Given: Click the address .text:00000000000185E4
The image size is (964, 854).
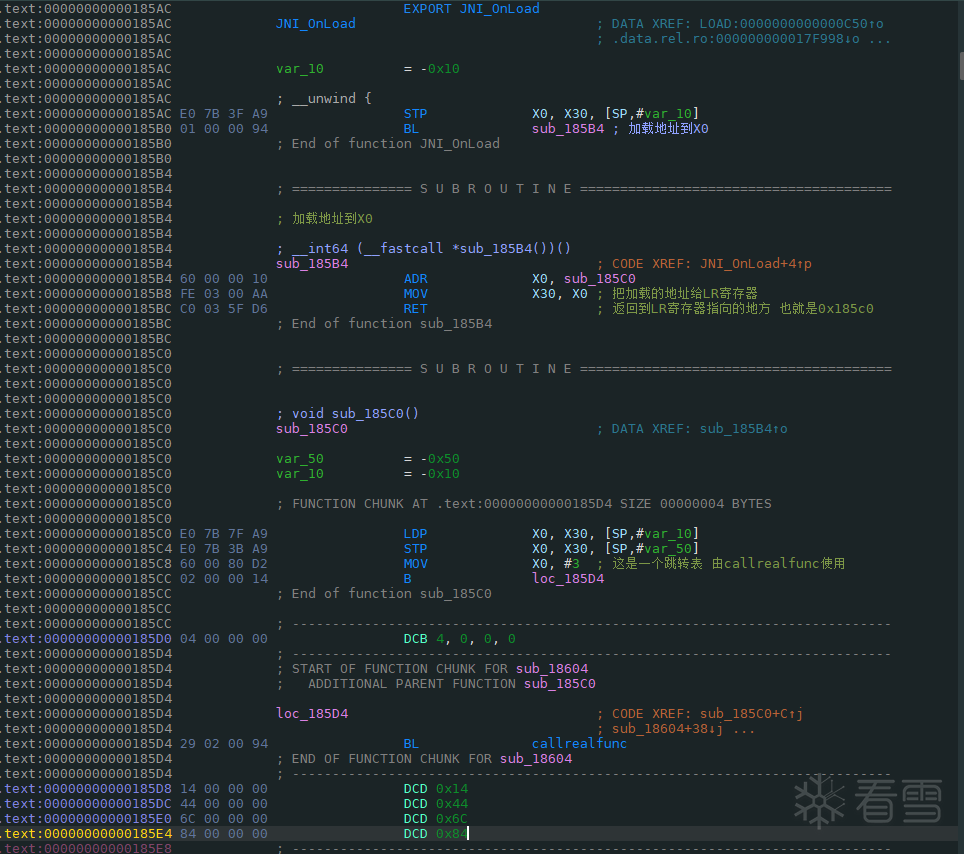Looking at the screenshot, I should click(x=86, y=834).
